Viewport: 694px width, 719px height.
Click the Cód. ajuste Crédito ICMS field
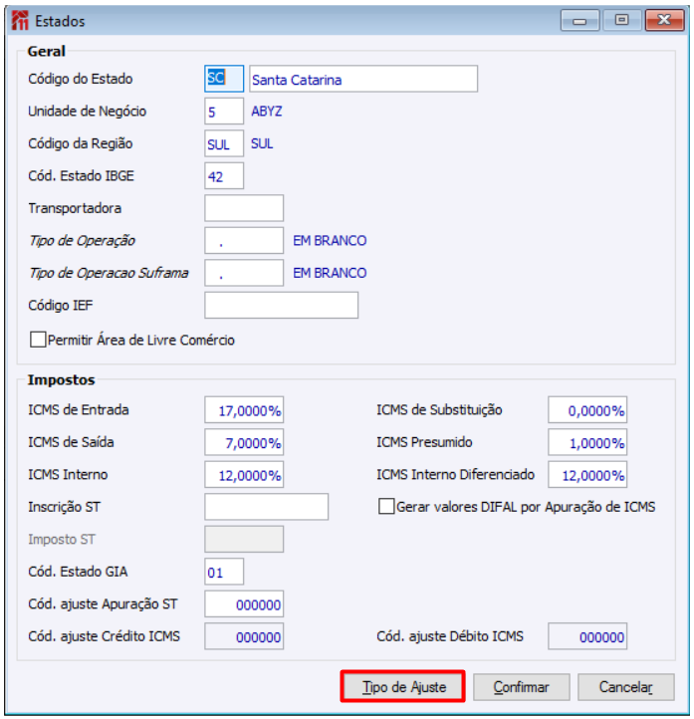click(244, 636)
